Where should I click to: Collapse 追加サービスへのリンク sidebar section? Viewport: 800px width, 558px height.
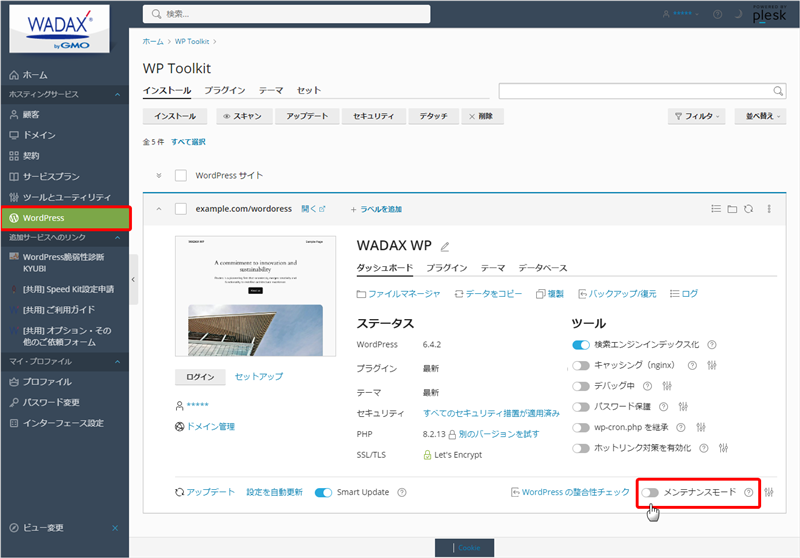coord(117,238)
